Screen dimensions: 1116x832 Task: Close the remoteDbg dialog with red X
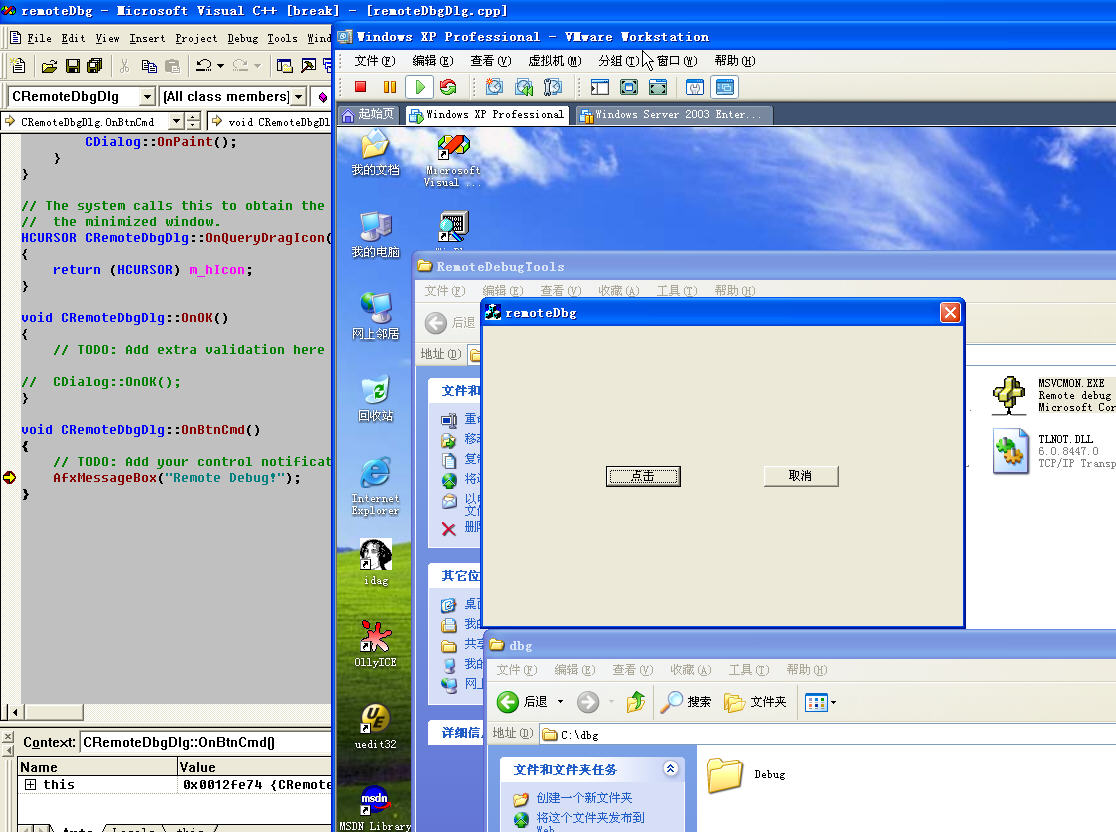click(950, 312)
